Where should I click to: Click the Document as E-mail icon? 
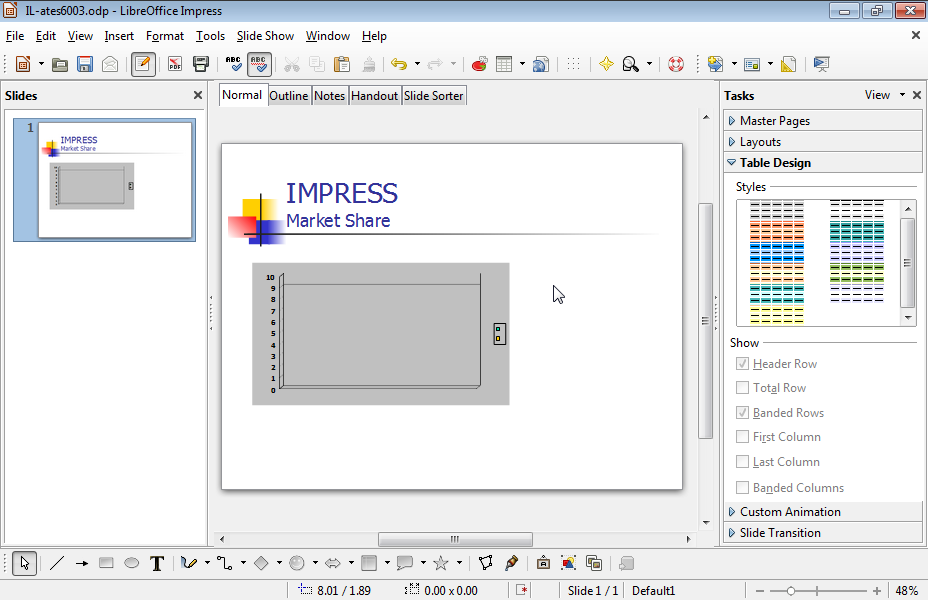tap(110, 64)
